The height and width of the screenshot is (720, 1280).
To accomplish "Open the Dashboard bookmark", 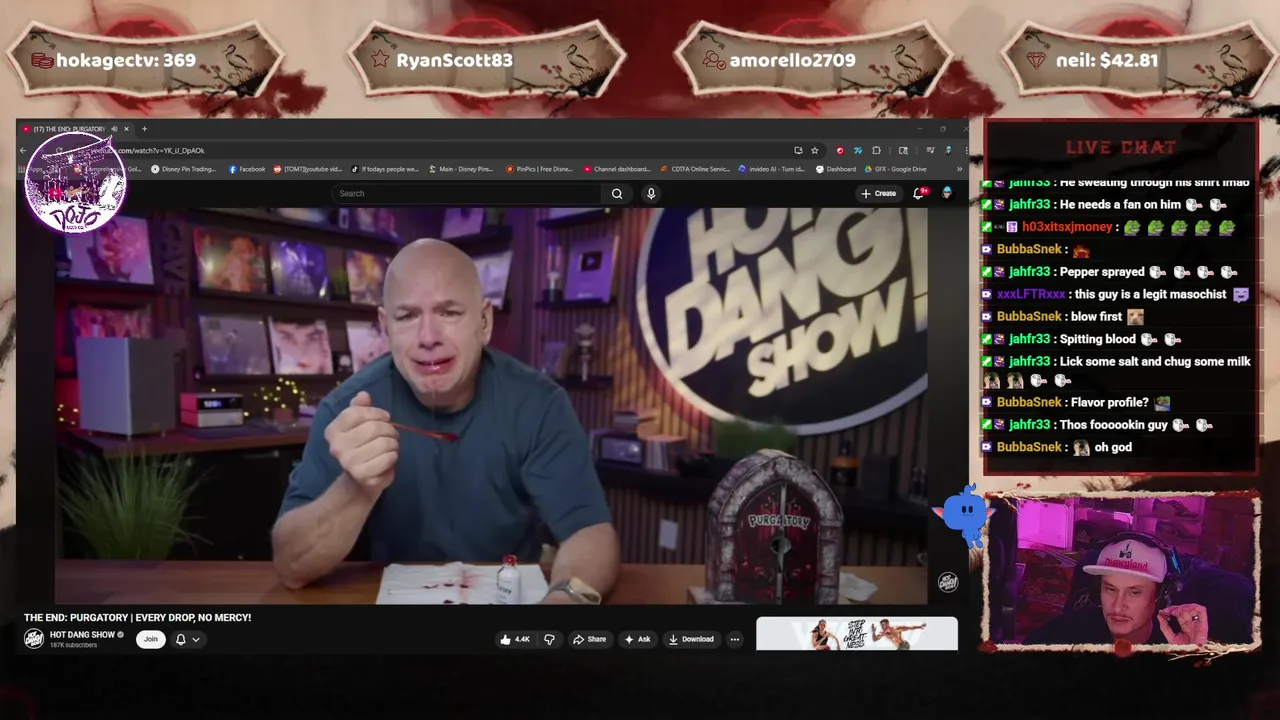I will coord(836,169).
